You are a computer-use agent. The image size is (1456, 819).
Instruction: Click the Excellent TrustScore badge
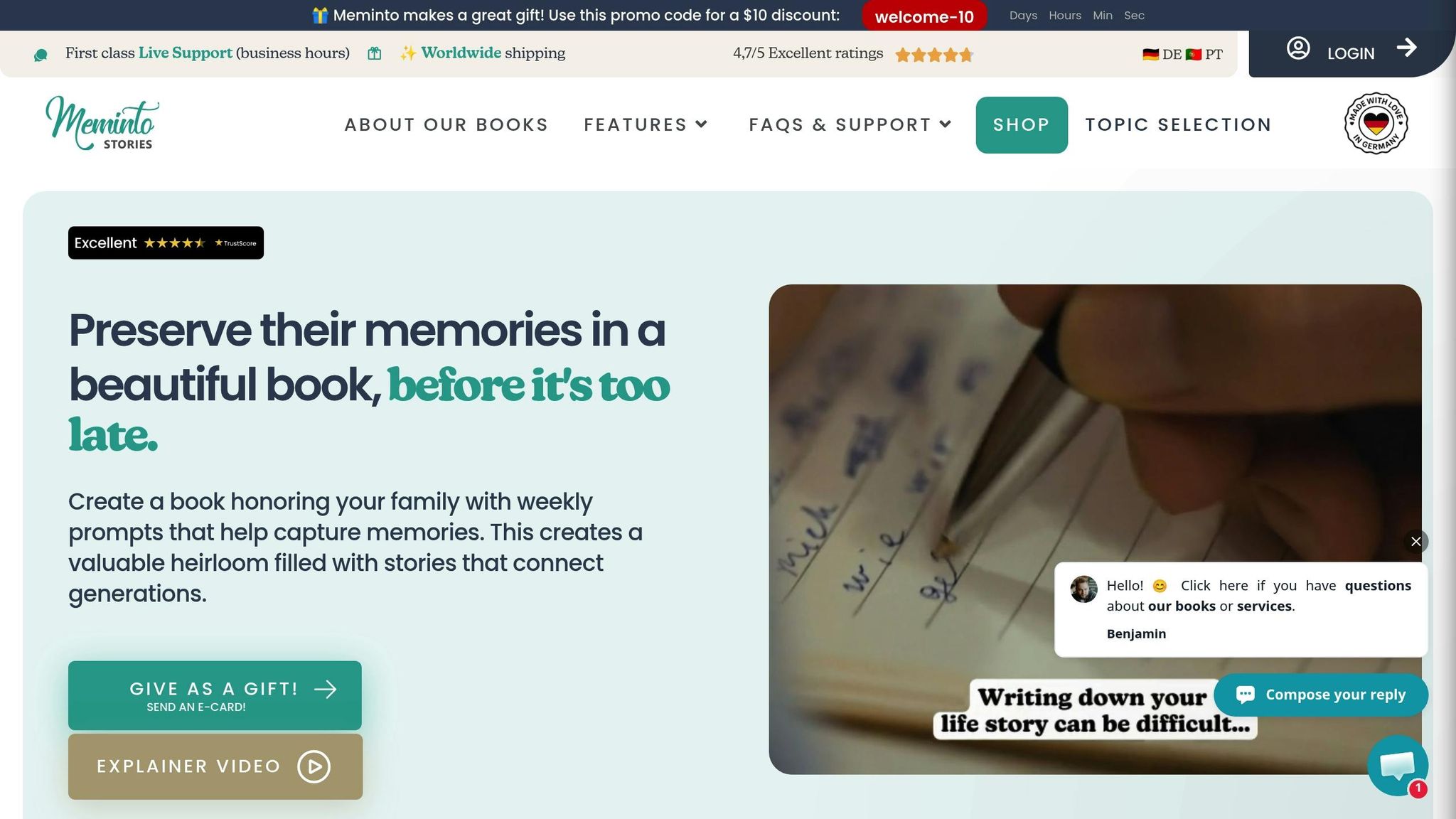point(166,243)
